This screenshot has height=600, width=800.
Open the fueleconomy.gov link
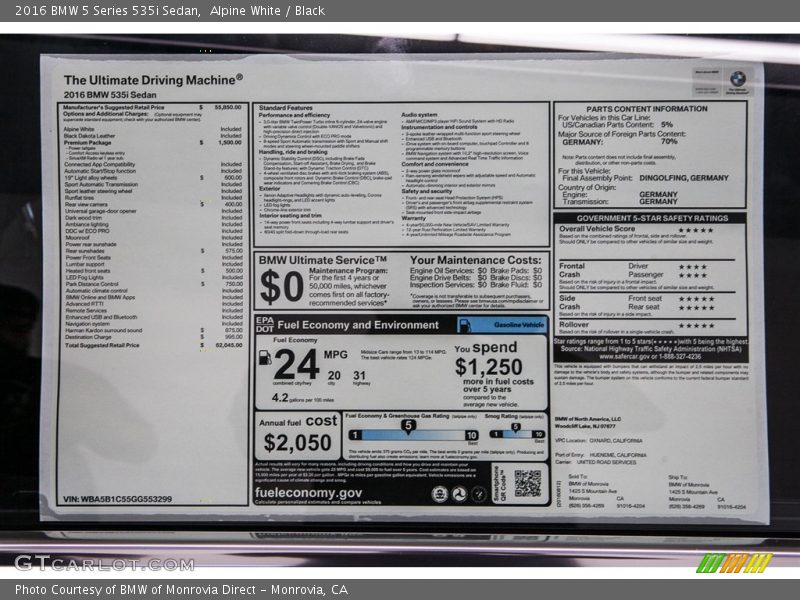[309, 492]
